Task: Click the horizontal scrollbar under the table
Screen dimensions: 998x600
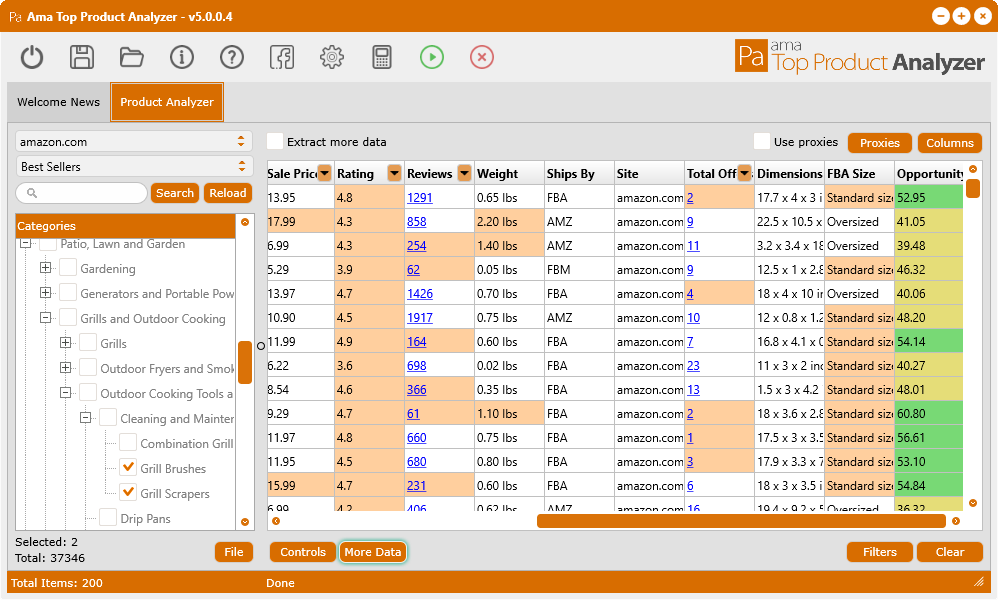Action: (740, 521)
